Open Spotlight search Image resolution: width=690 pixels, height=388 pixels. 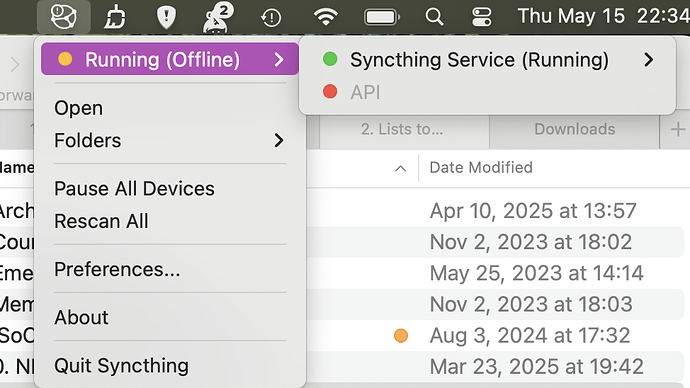click(434, 17)
